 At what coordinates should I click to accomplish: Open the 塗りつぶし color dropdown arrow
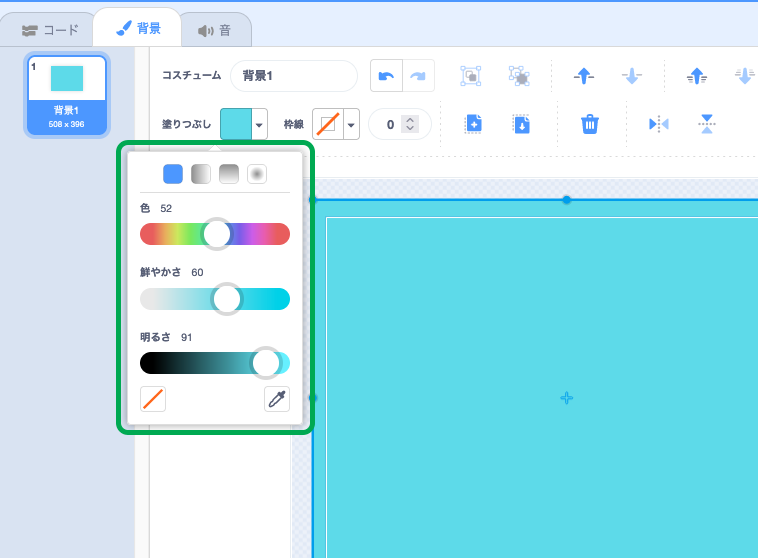[260, 124]
